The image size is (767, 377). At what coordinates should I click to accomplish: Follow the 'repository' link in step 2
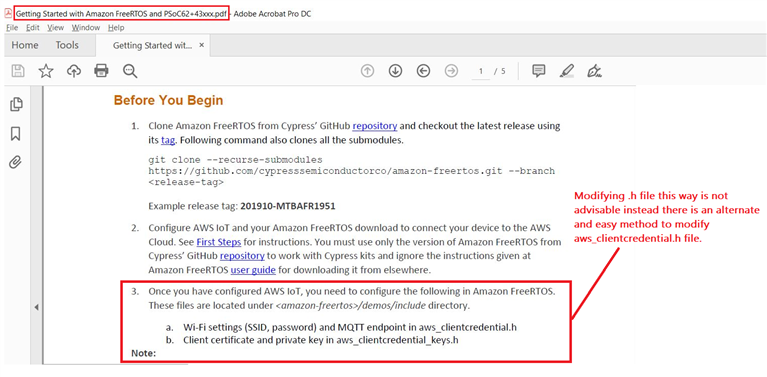coord(242,255)
